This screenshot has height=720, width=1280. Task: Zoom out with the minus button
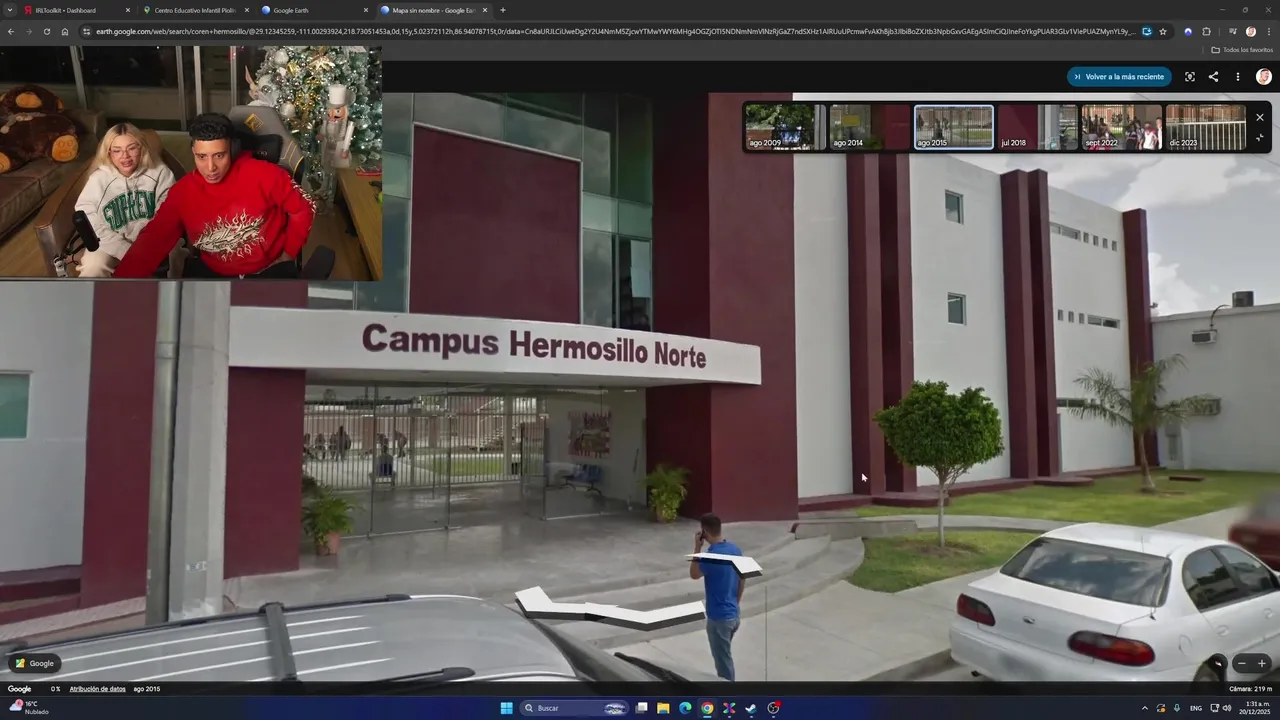click(1242, 663)
